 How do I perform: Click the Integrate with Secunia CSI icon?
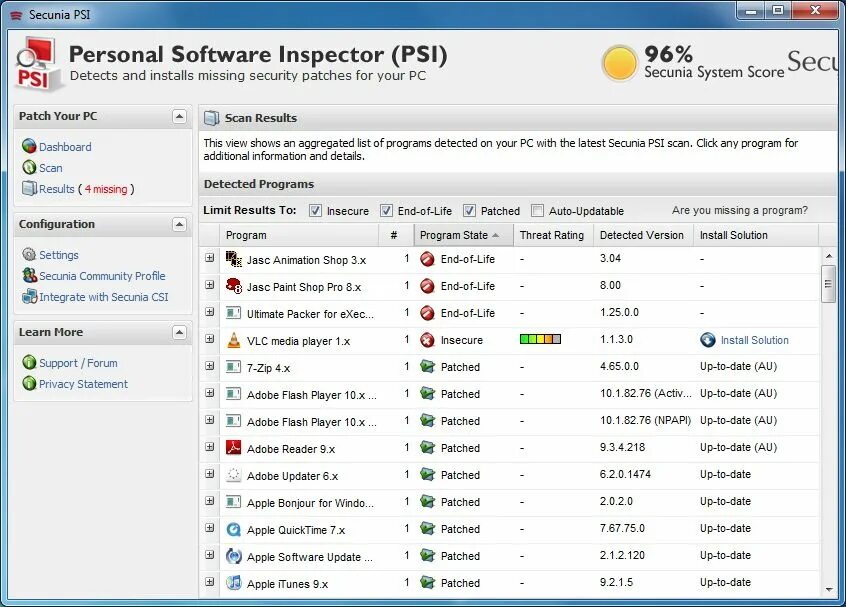pyautogui.click(x=29, y=296)
